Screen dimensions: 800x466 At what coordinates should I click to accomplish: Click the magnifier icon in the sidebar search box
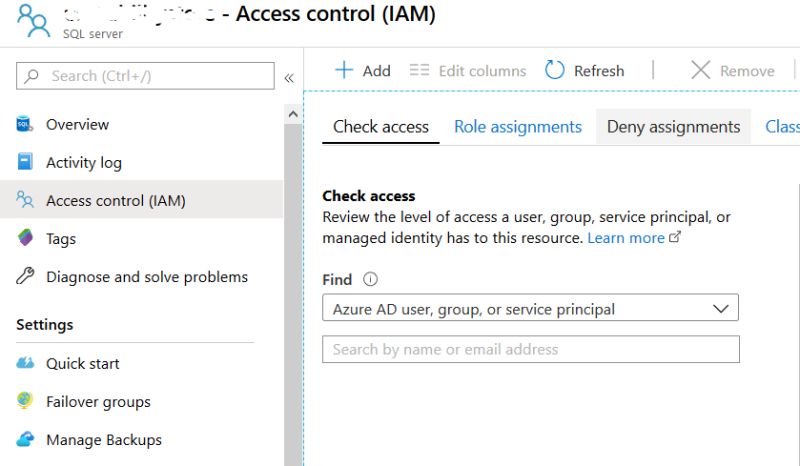(x=32, y=76)
